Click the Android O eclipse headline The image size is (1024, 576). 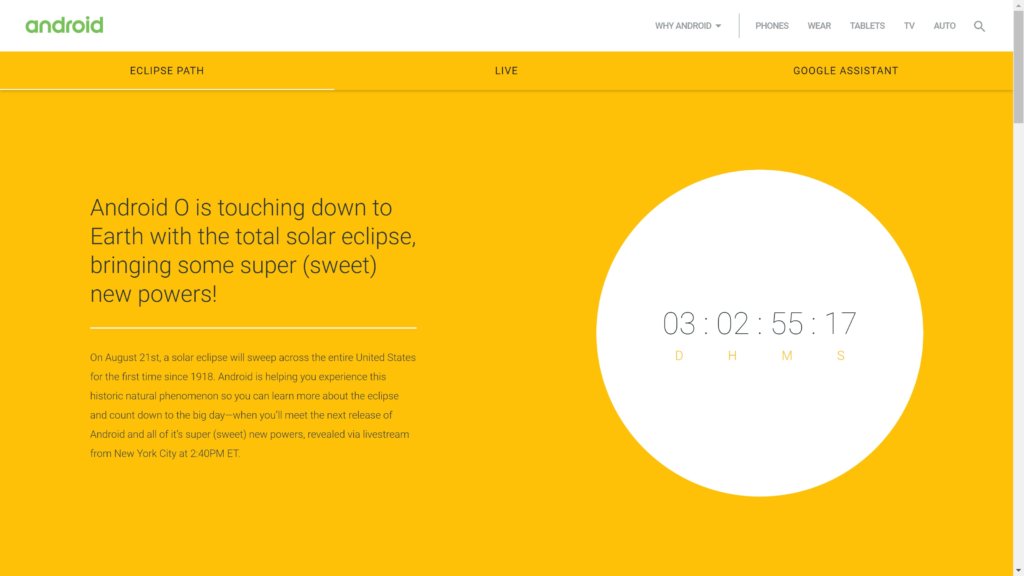252,251
